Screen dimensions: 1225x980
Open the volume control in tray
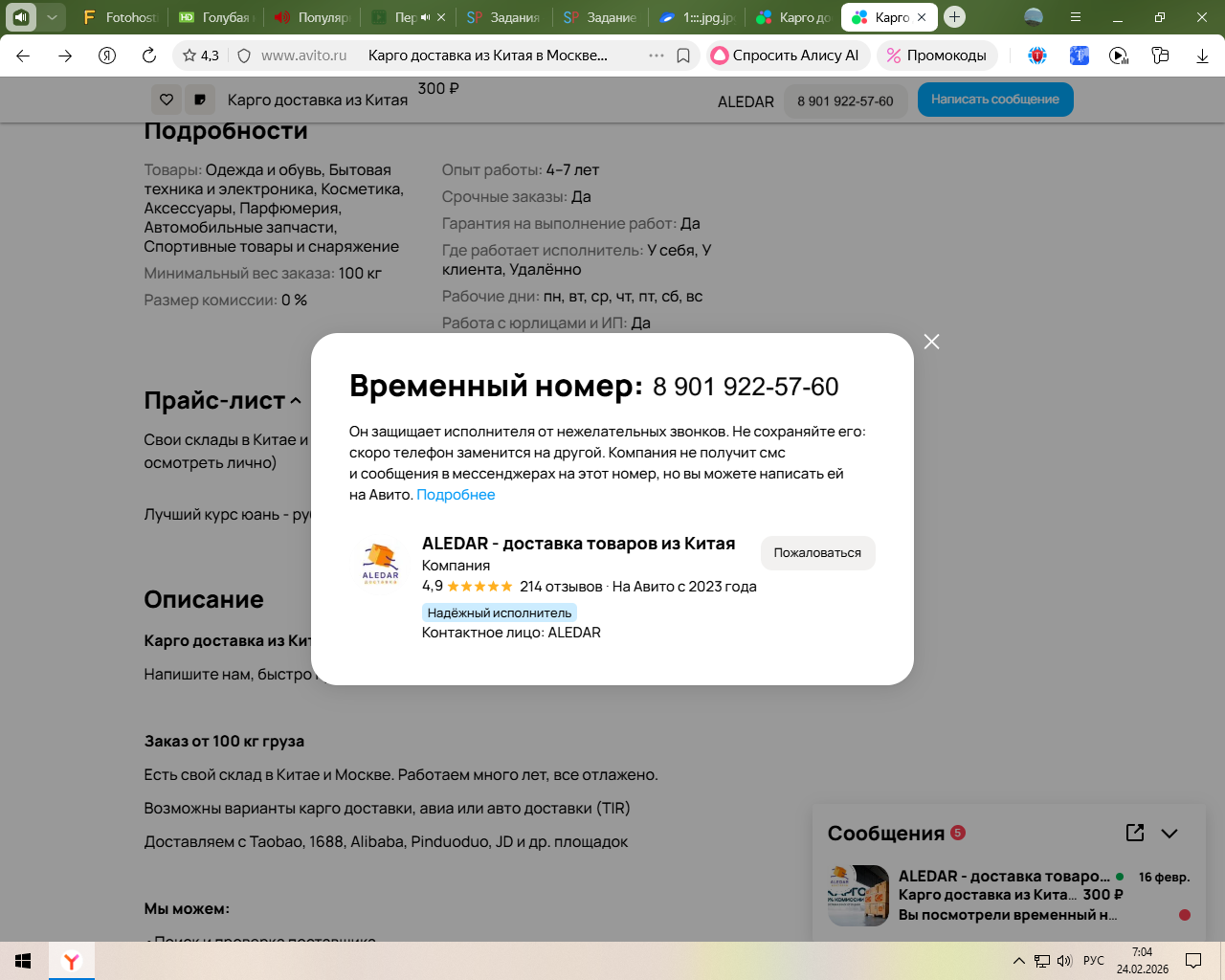[1064, 961]
